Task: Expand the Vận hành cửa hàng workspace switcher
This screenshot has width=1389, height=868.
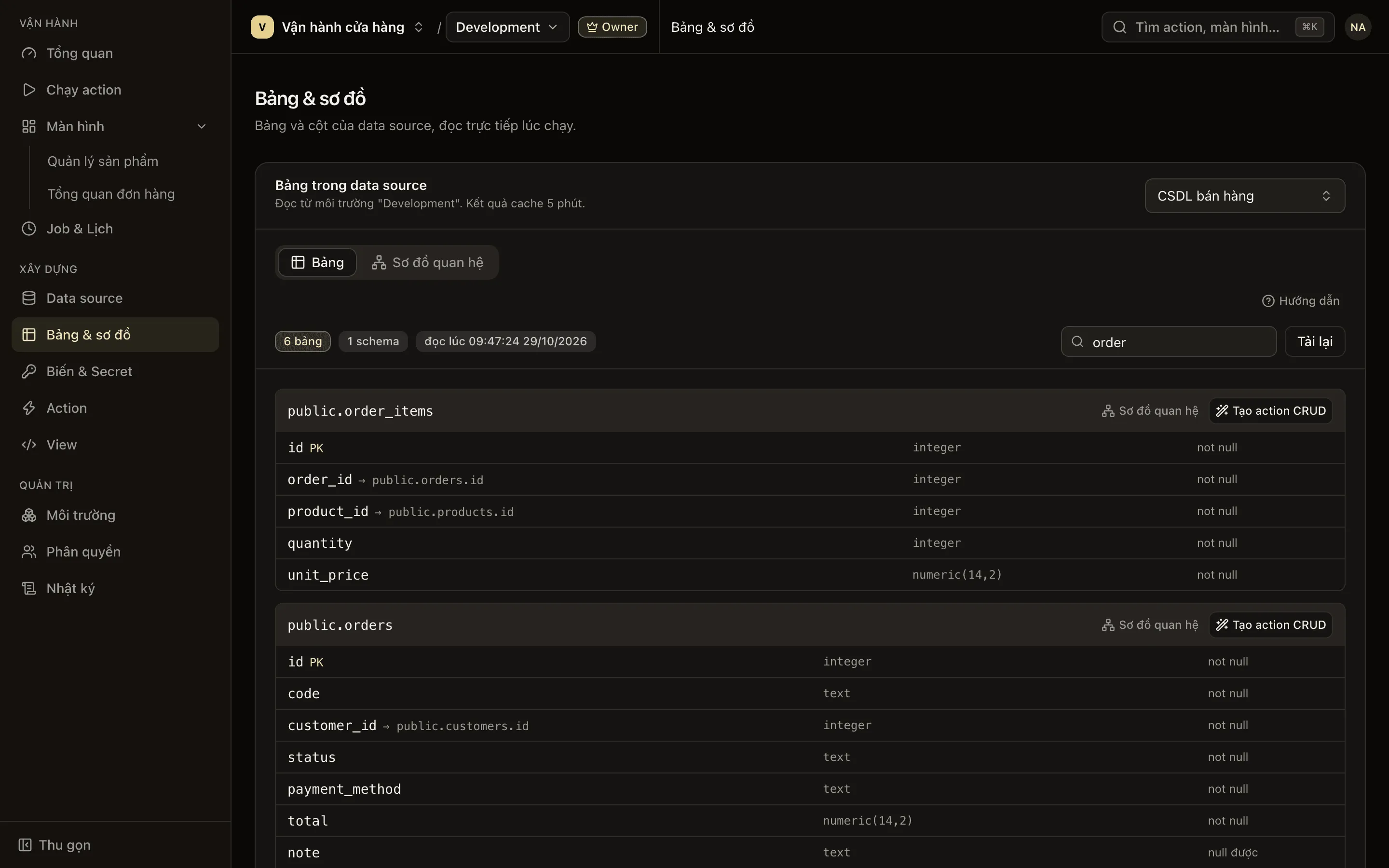Action: click(x=338, y=27)
